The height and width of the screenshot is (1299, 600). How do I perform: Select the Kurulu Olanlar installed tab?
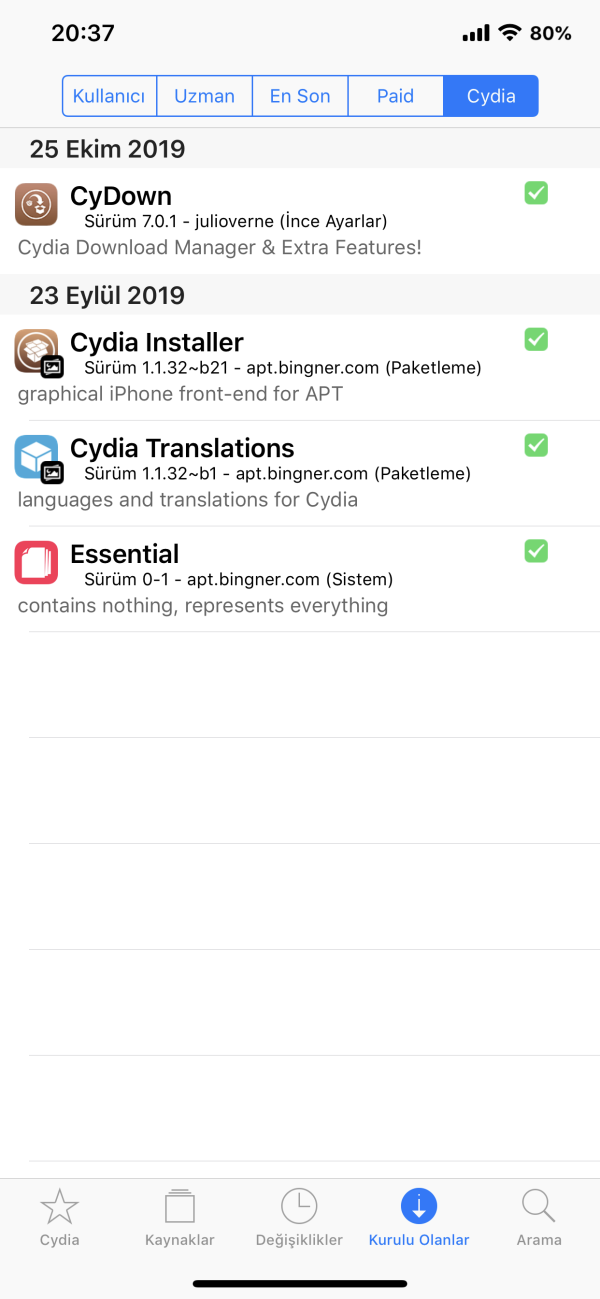tap(419, 1218)
